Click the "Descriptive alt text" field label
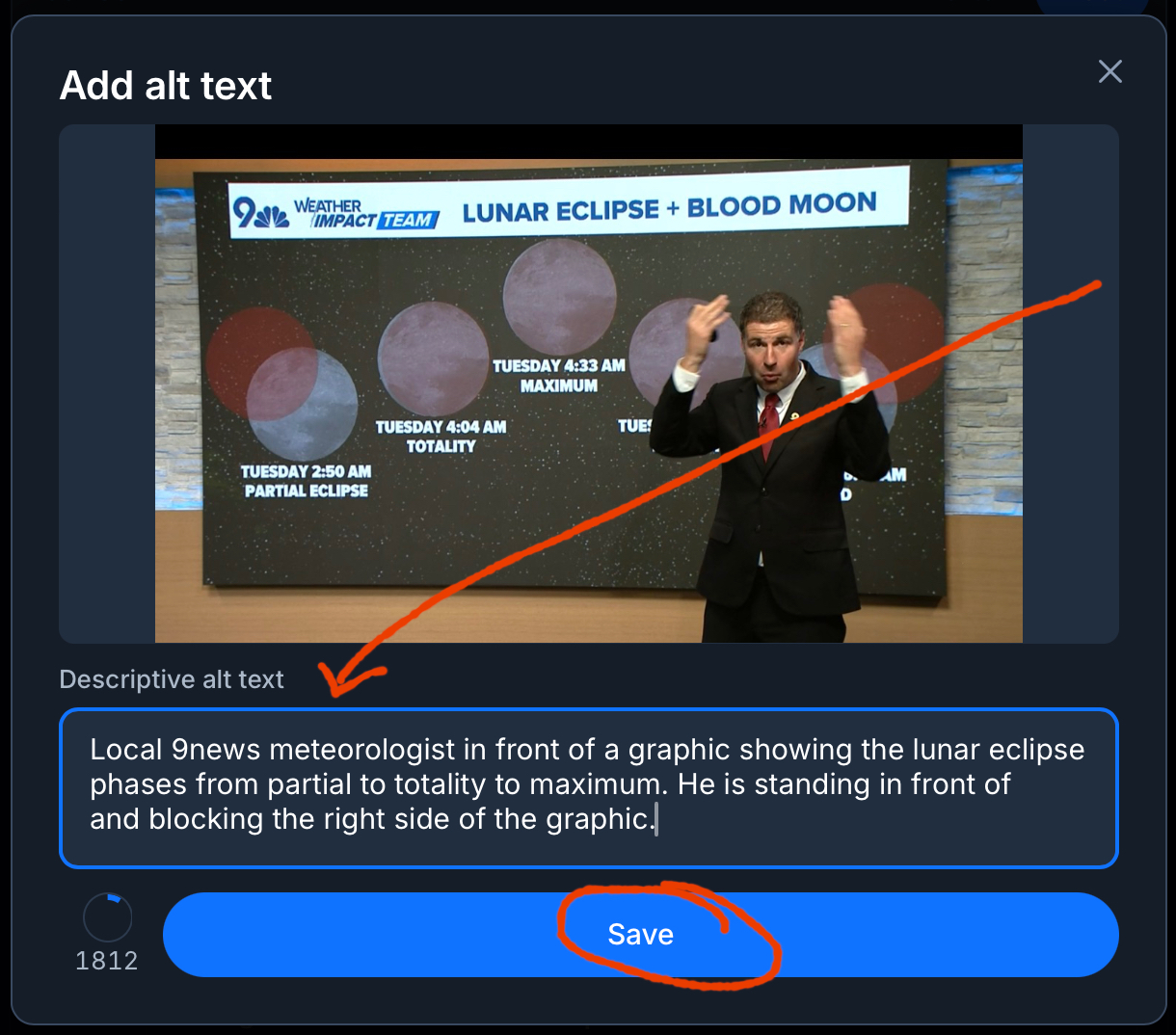 click(x=172, y=679)
